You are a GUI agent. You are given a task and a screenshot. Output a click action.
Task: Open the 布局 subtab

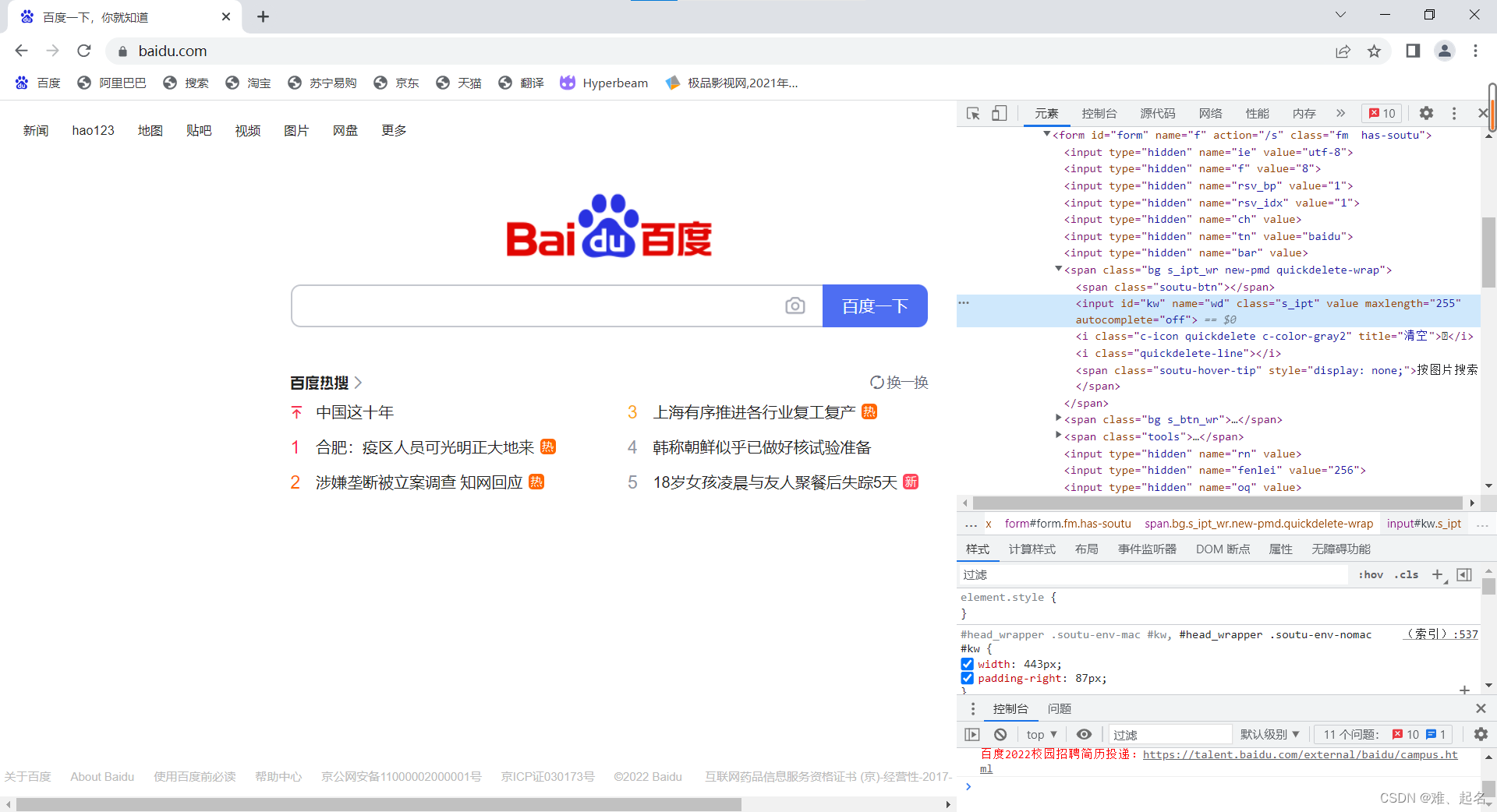(1086, 549)
